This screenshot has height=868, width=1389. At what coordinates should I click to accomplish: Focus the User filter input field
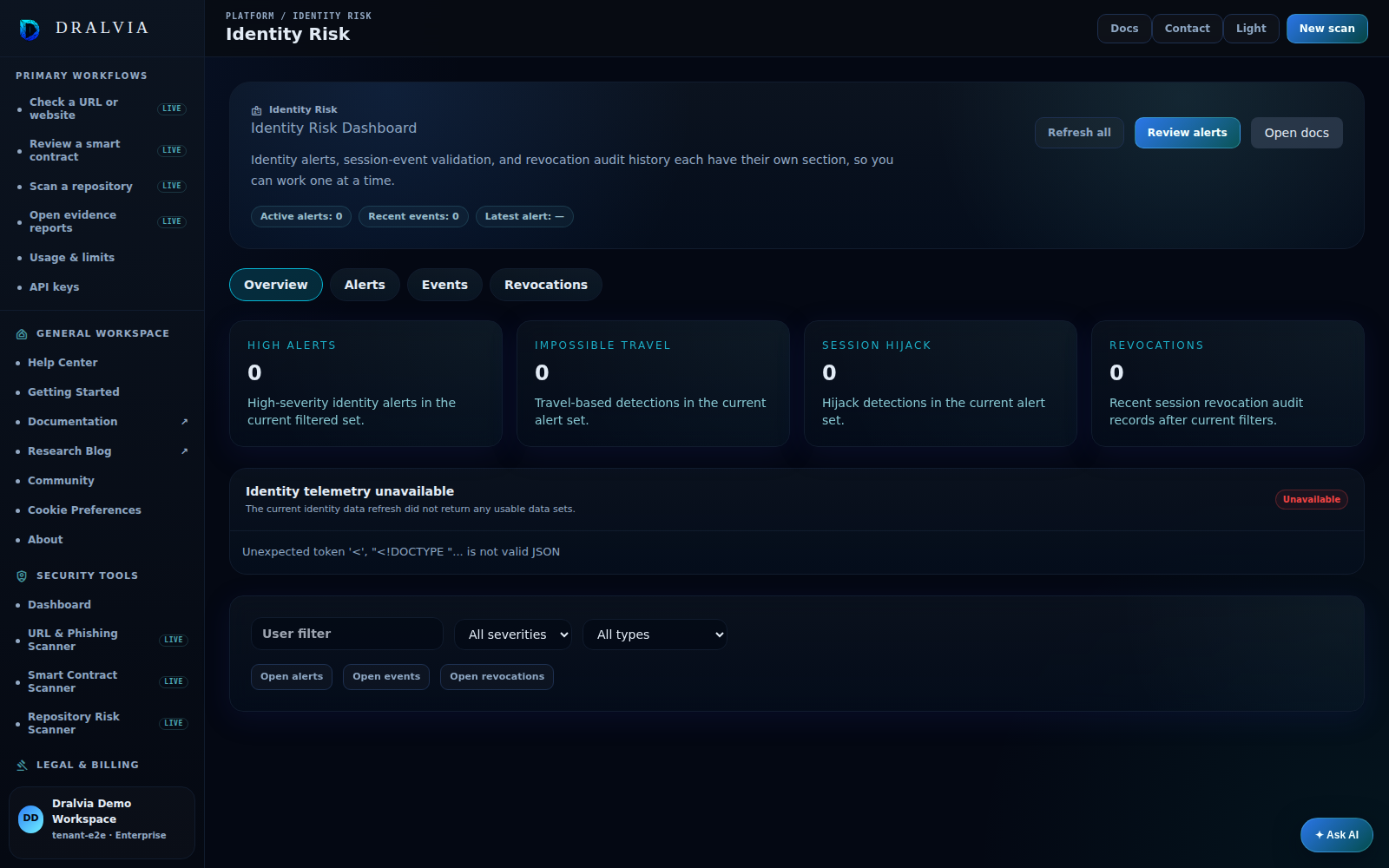[347, 634]
